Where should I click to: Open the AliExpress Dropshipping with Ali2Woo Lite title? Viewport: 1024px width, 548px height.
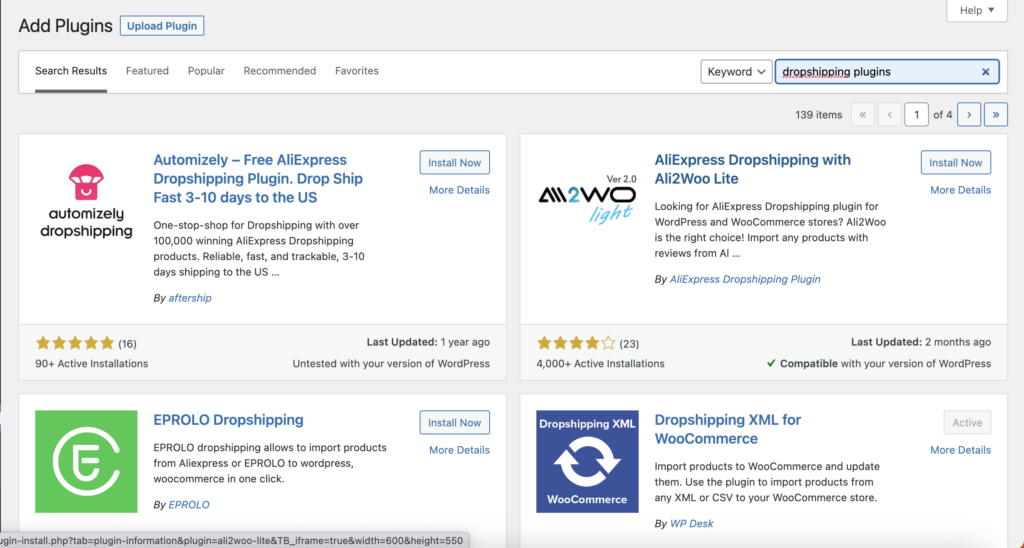click(x=752, y=169)
